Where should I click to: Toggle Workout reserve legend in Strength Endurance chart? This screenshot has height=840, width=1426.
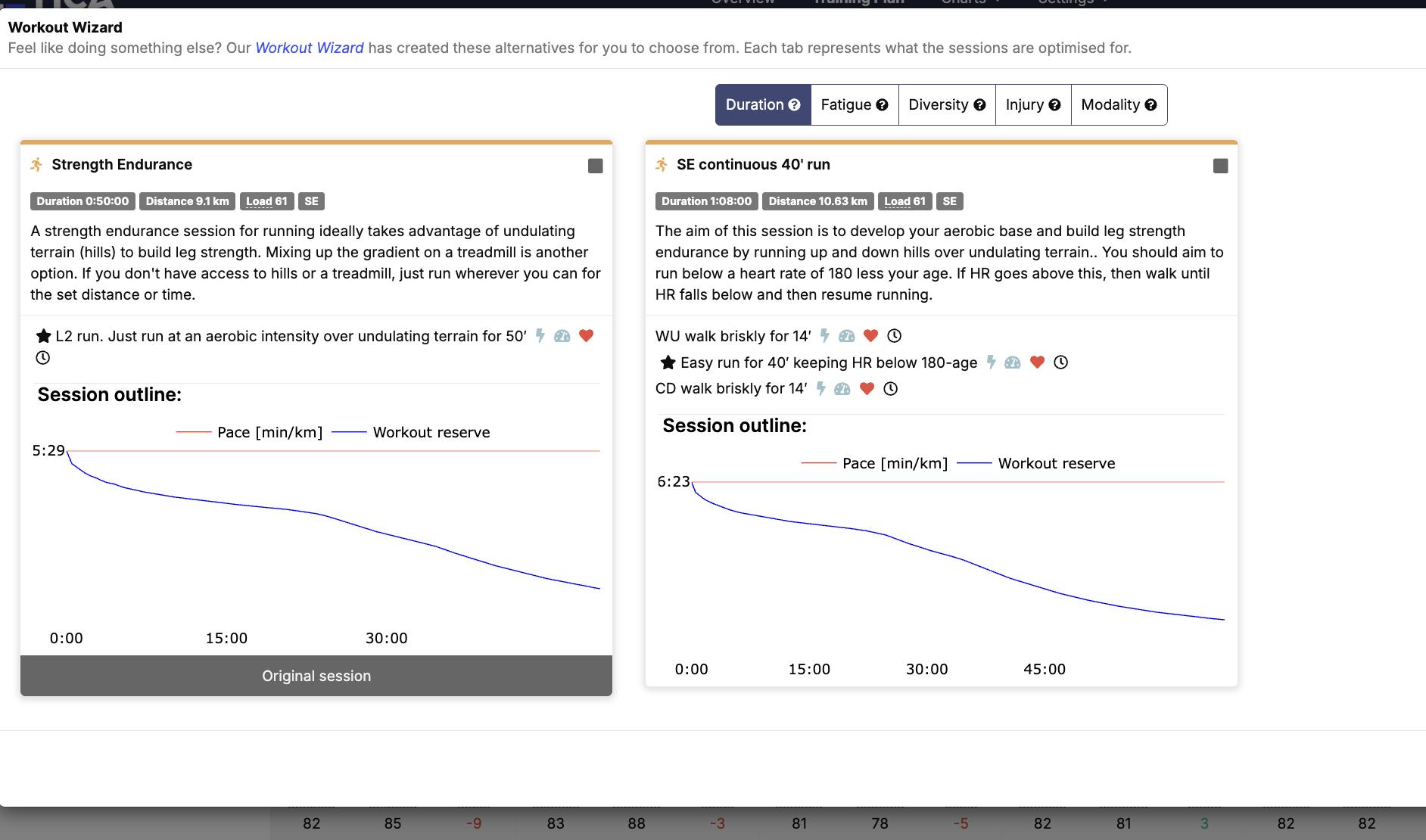tap(411, 432)
